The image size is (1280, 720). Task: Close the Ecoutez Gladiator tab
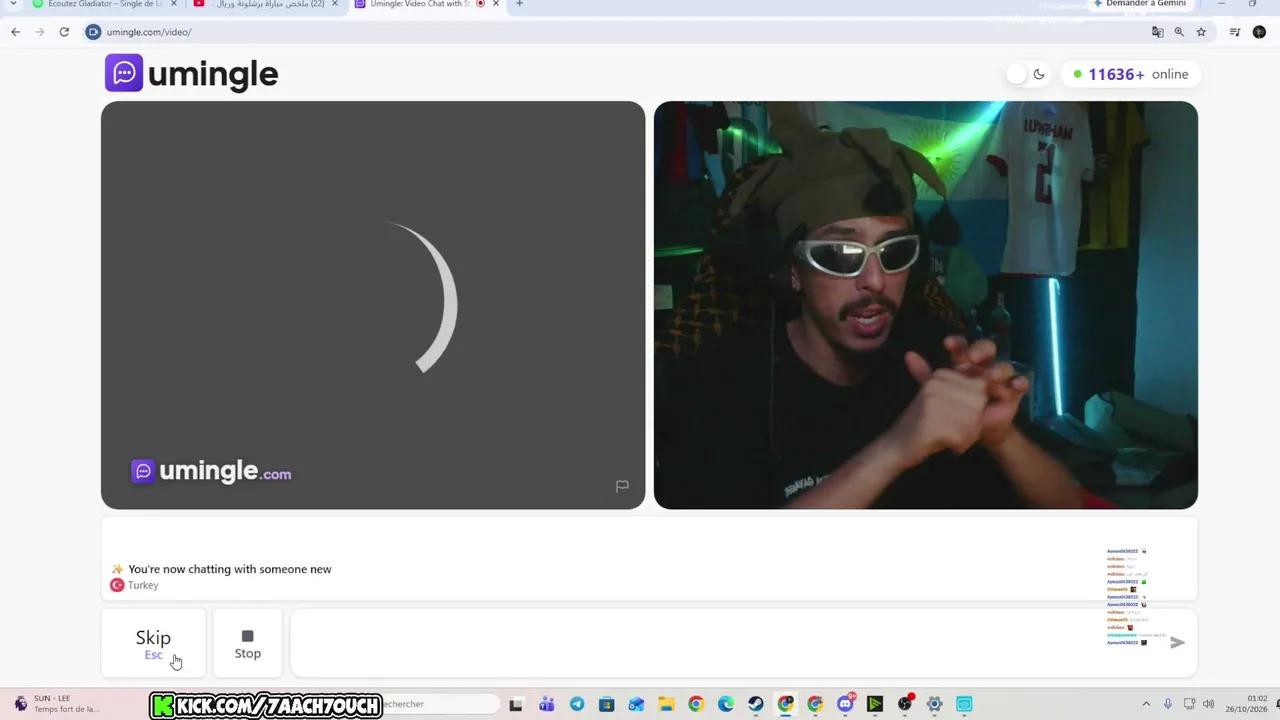(173, 4)
